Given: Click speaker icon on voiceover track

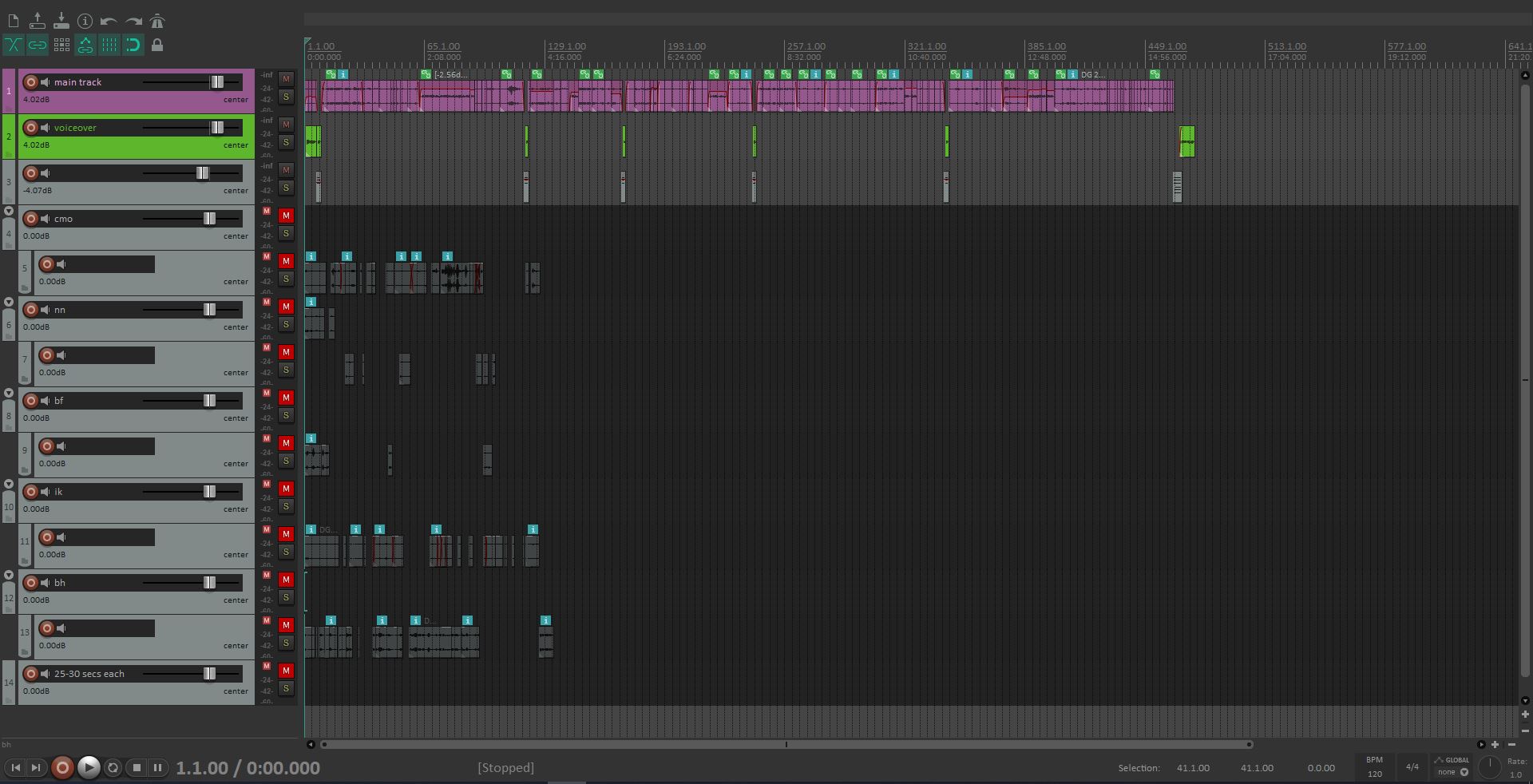Looking at the screenshot, I should (46, 128).
